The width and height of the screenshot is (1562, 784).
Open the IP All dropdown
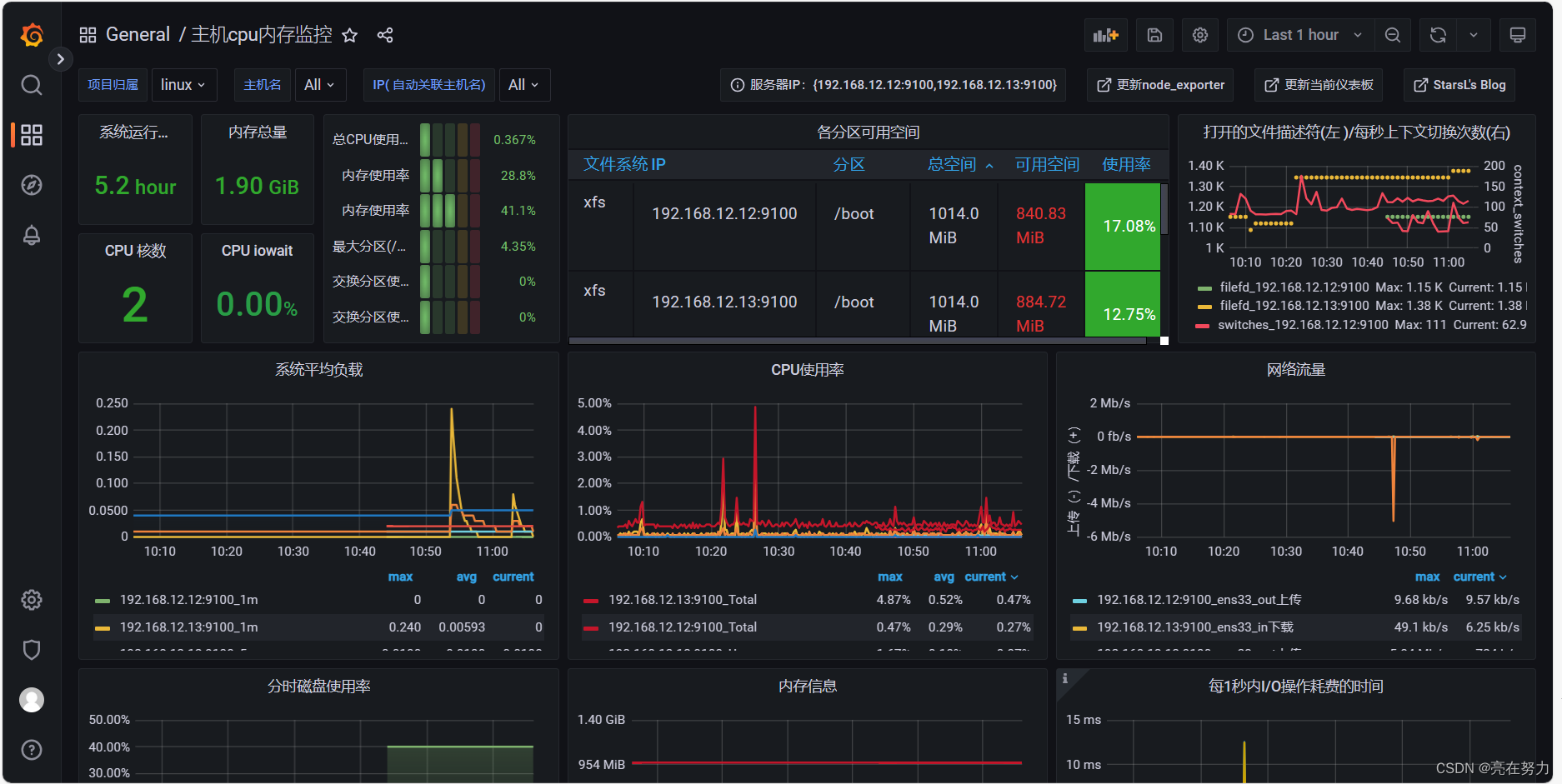(x=524, y=85)
